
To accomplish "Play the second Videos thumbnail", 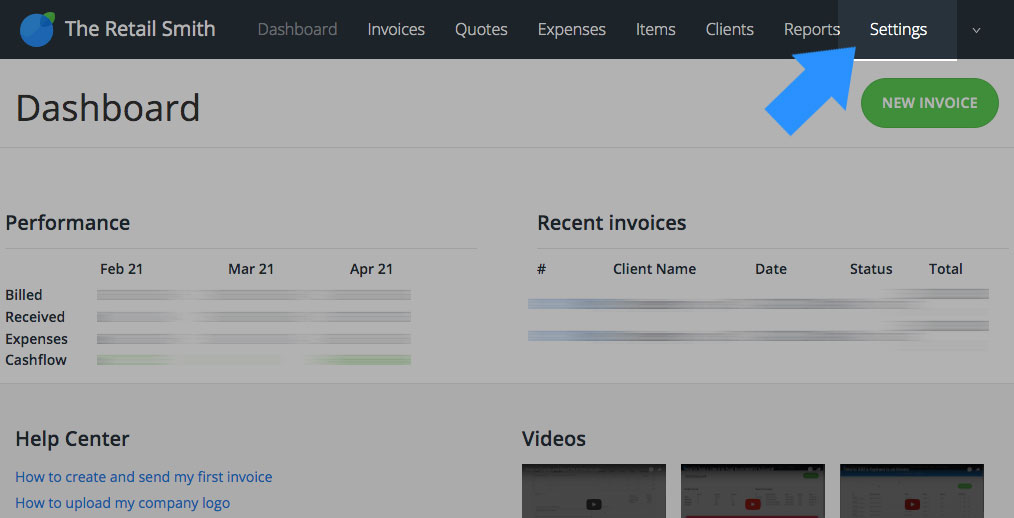I will tap(753, 491).
